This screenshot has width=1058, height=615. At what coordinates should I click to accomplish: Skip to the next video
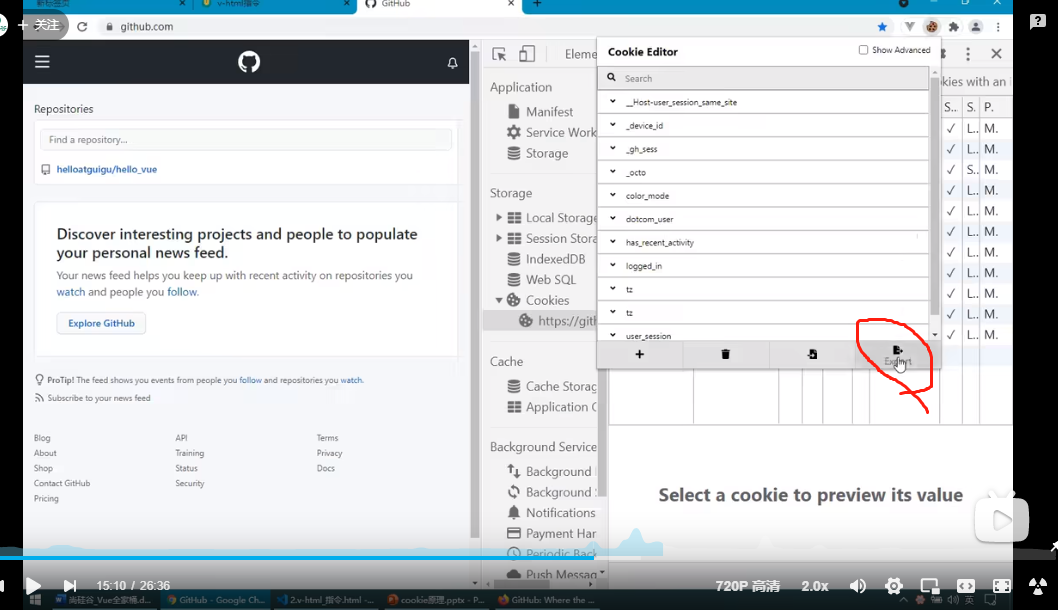click(69, 585)
